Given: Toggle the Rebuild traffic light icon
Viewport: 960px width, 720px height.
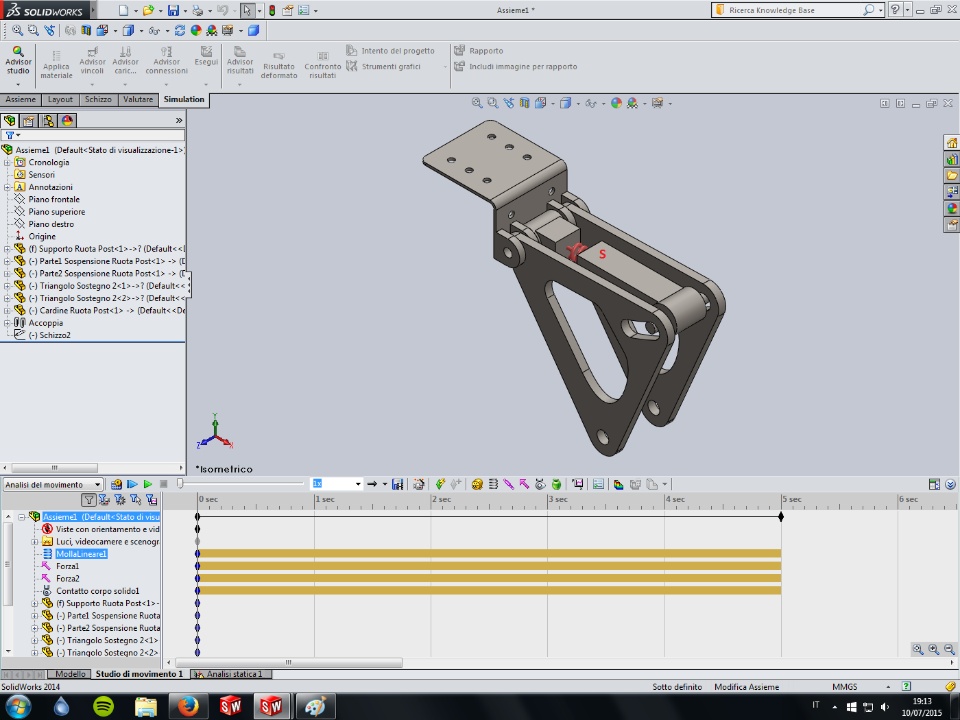Looking at the screenshot, I should (271, 10).
